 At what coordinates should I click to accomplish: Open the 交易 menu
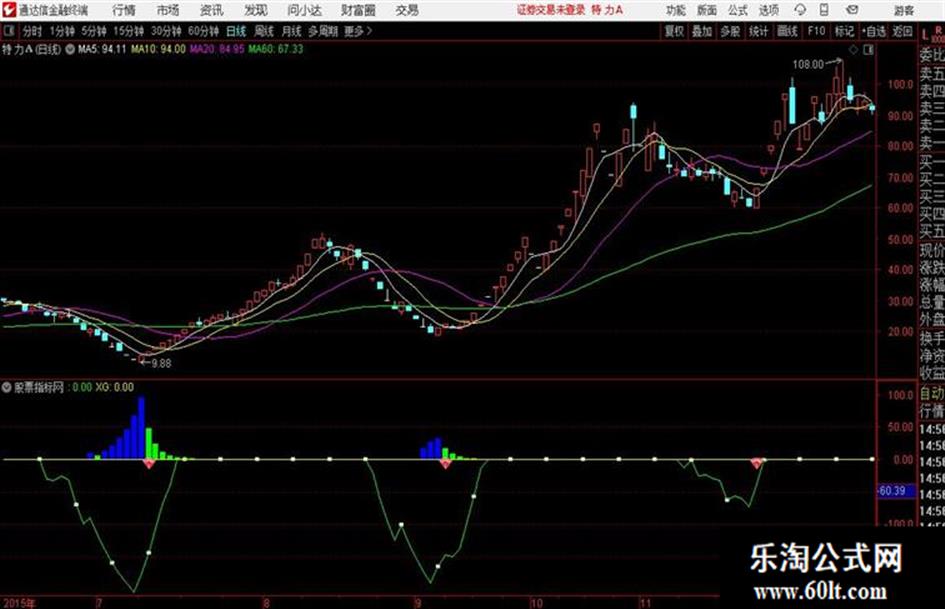[407, 10]
